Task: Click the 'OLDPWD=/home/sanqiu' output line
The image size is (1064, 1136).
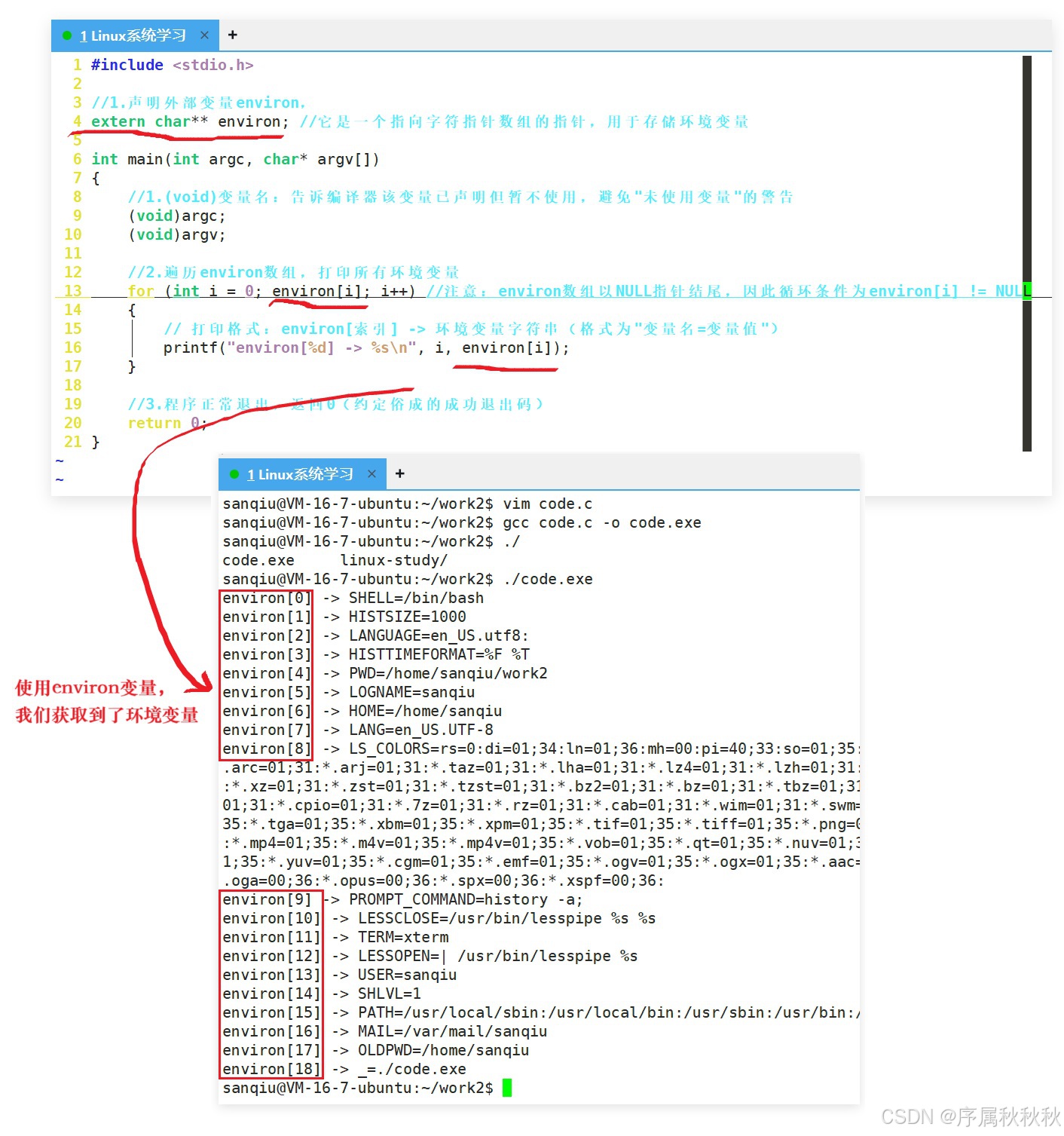Action: point(376,1050)
